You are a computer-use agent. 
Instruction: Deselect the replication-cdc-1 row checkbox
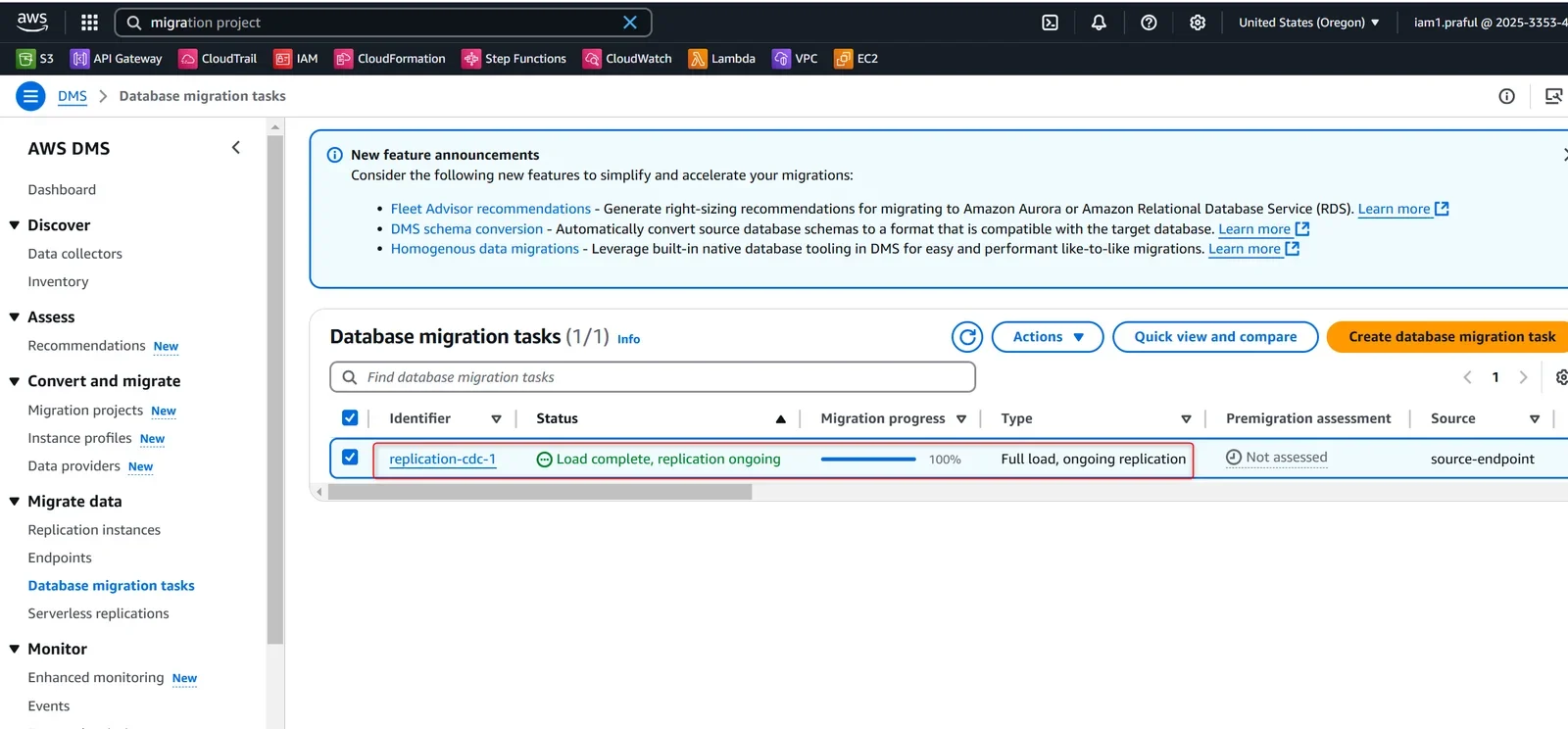[350, 458]
